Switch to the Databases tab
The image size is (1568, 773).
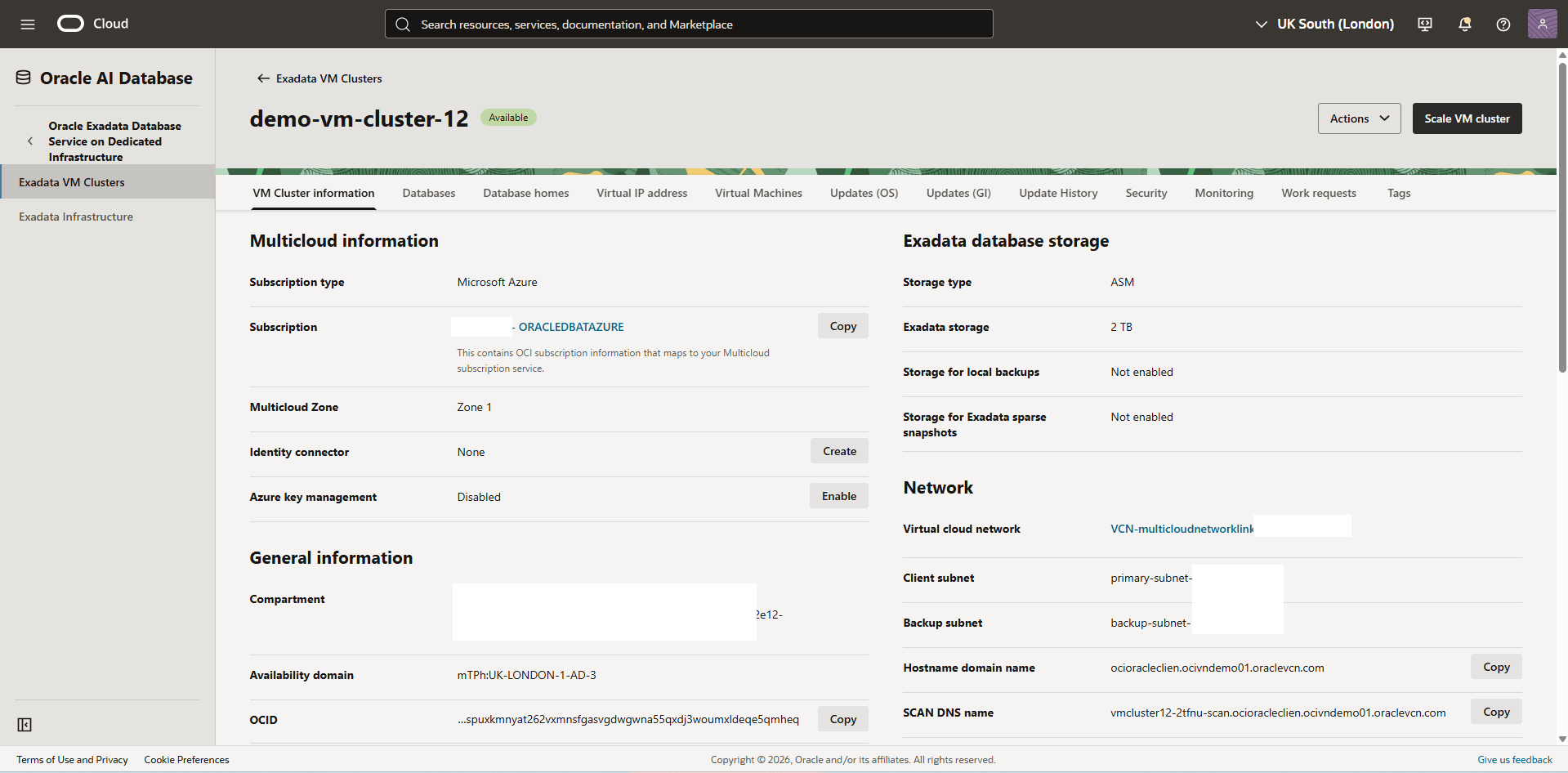pyautogui.click(x=428, y=193)
